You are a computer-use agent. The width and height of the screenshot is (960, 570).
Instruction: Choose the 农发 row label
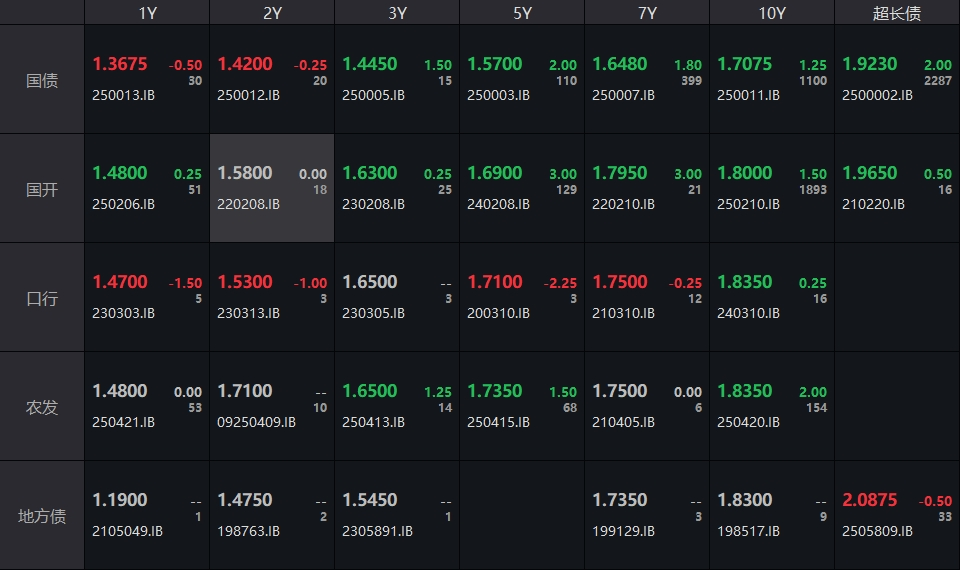pyautogui.click(x=42, y=407)
